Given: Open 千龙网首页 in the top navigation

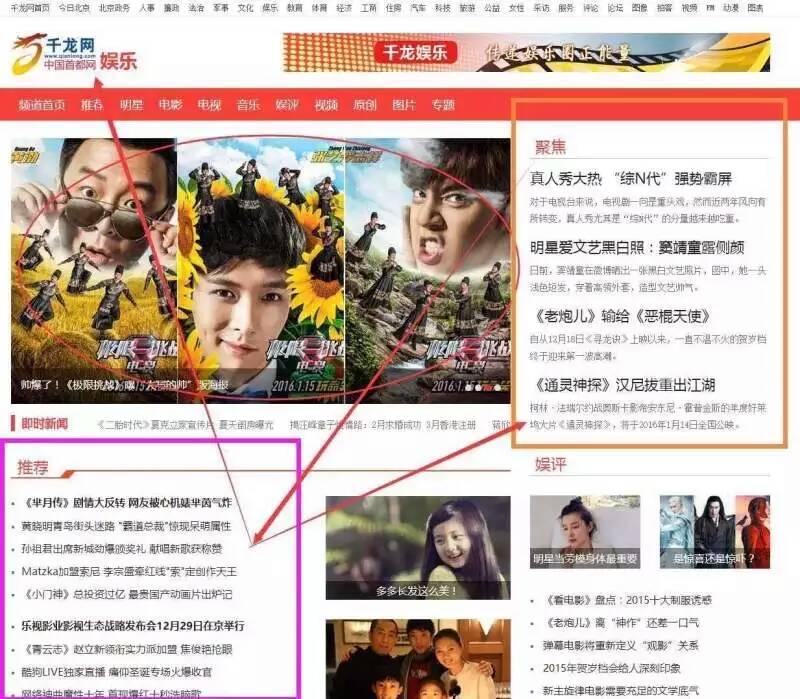Looking at the screenshot, I should (x=30, y=8).
